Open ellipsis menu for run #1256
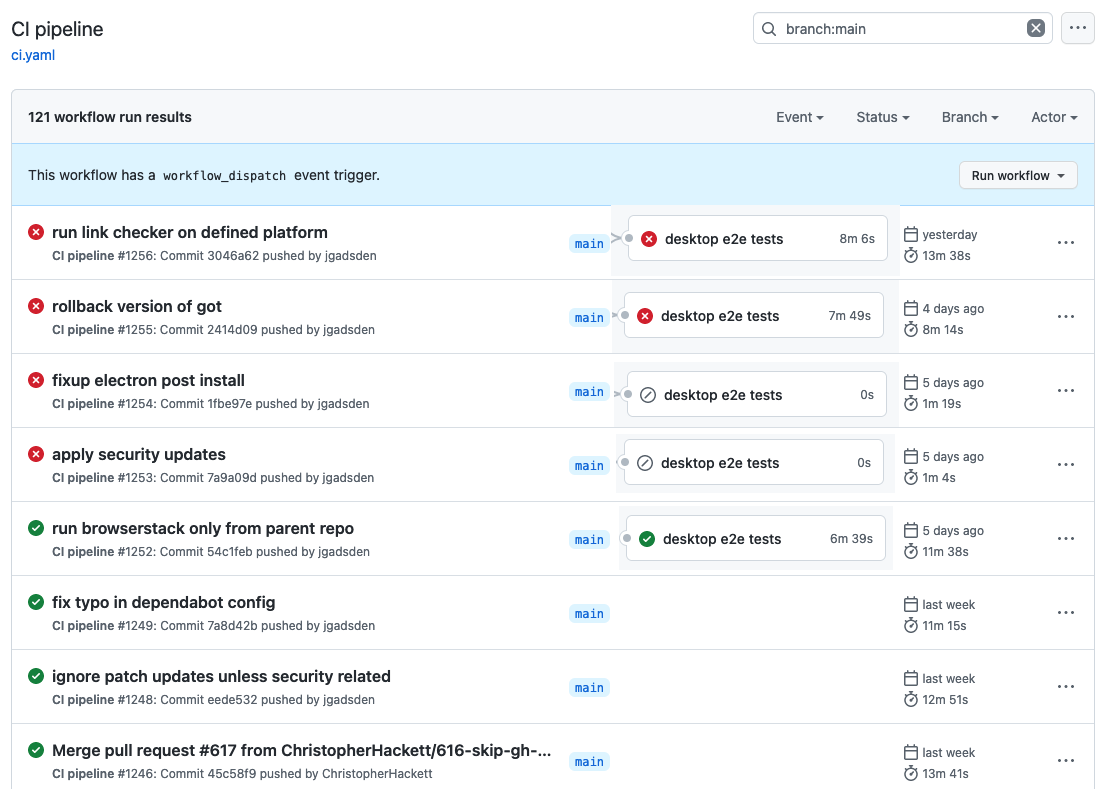Screen dimensions: 1110x789 [x=1065, y=243]
